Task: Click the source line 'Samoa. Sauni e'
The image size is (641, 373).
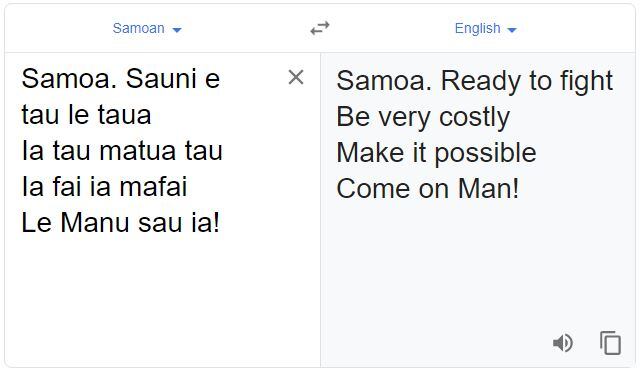Action: [x=121, y=79]
